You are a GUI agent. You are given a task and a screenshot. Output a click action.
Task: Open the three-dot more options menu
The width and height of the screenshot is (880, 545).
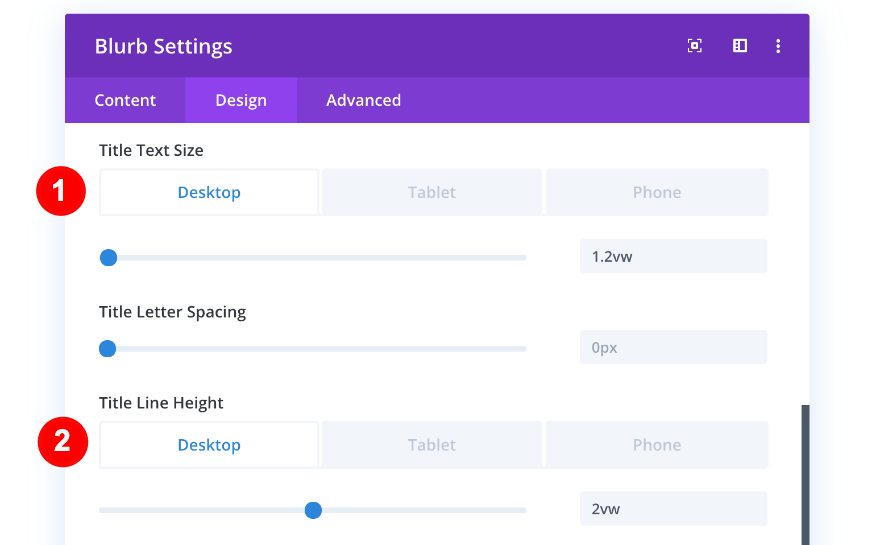coord(778,46)
